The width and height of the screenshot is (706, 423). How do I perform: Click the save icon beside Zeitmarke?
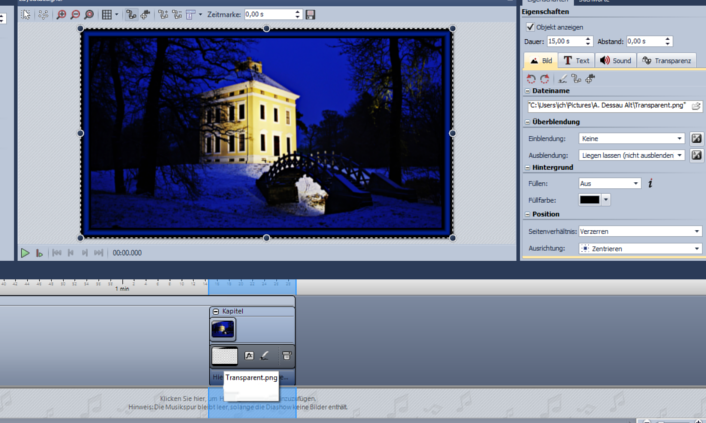[x=310, y=15]
